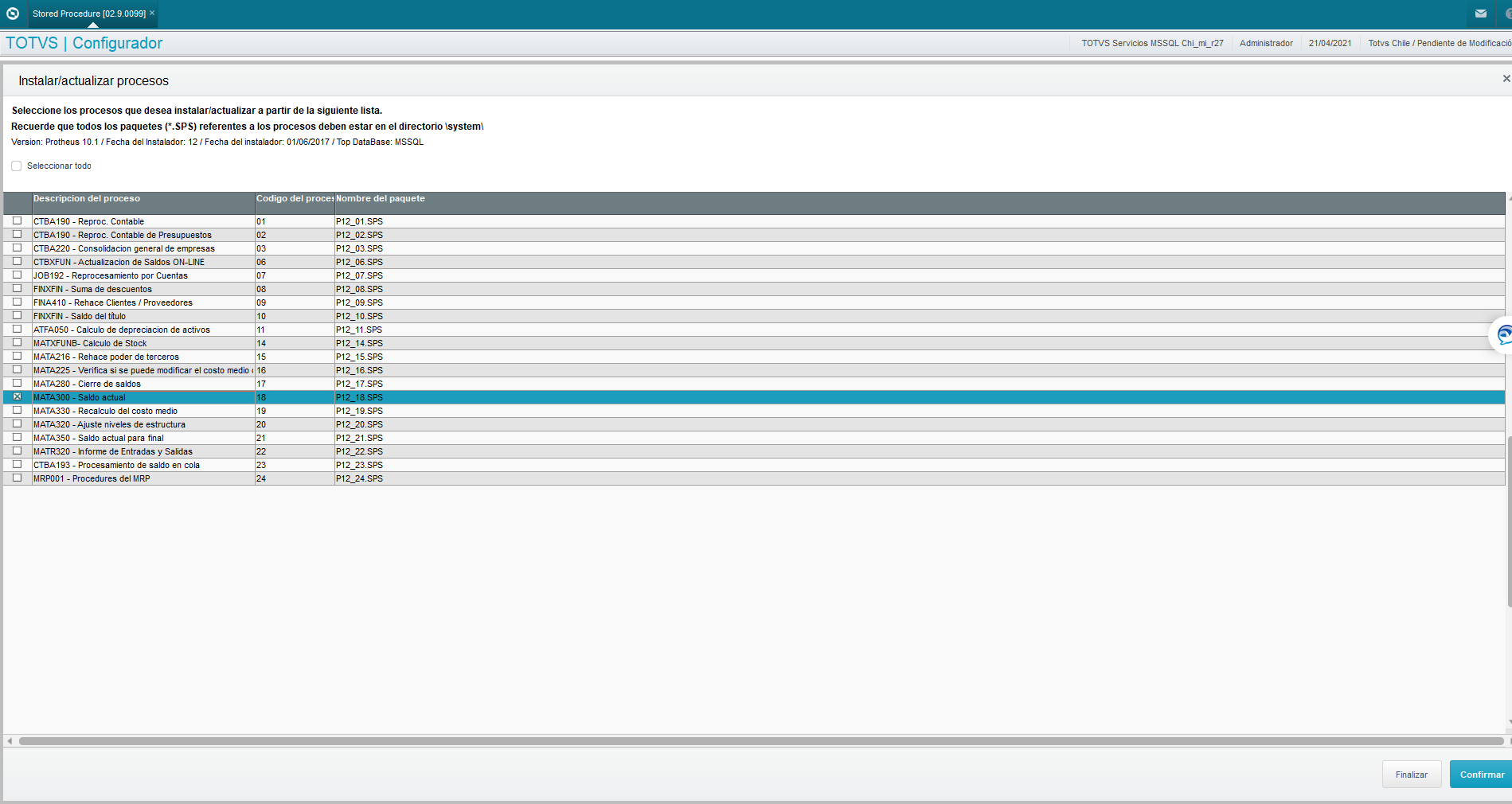The image size is (1512, 804).
Task: Select the MATA225 Verifica costo medio row
Action: (x=754, y=370)
